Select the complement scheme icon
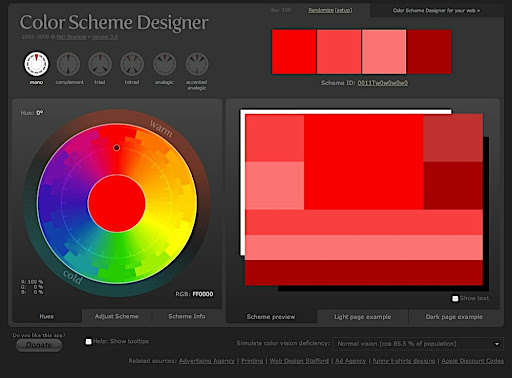This screenshot has height=378, width=512. pos(68,64)
